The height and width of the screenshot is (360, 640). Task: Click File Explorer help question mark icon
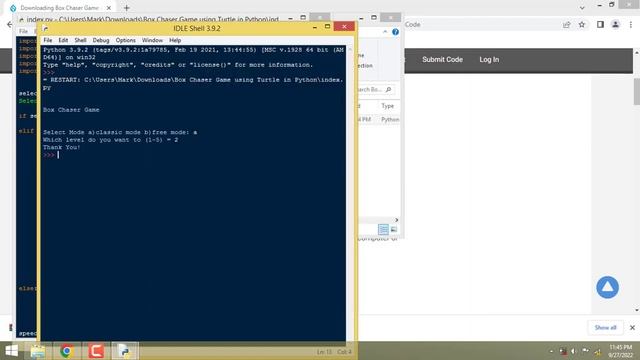coord(396,32)
